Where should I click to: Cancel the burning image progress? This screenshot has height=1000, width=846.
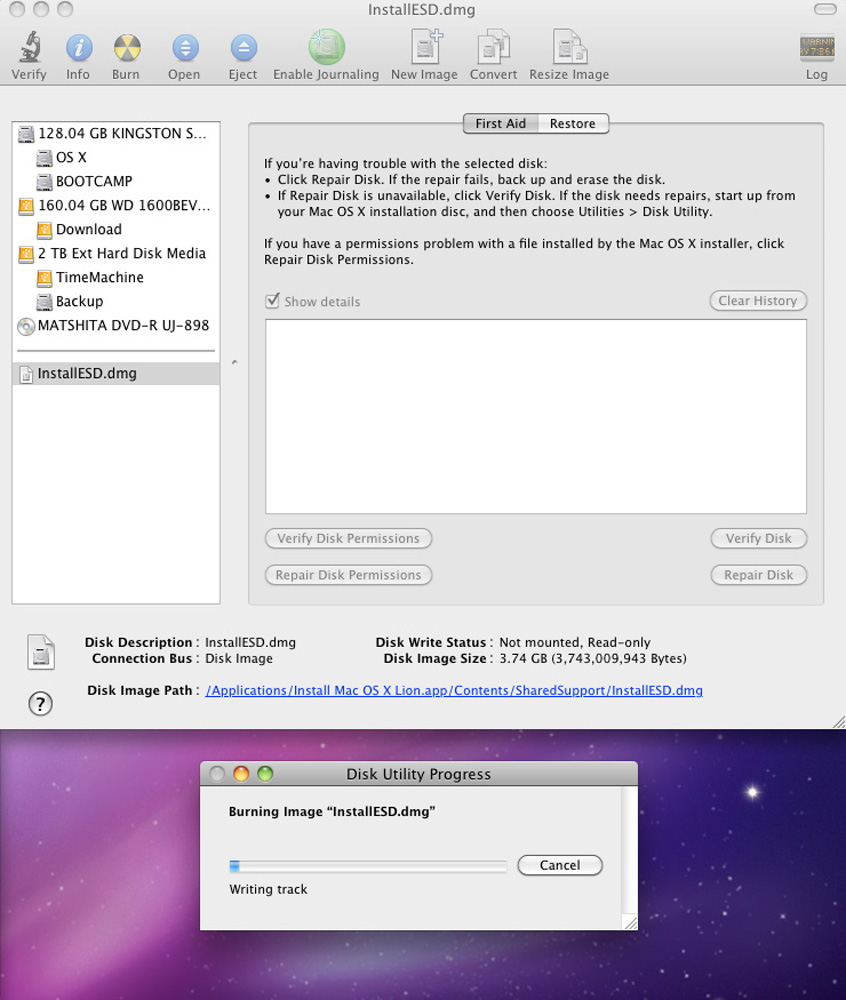click(x=560, y=865)
